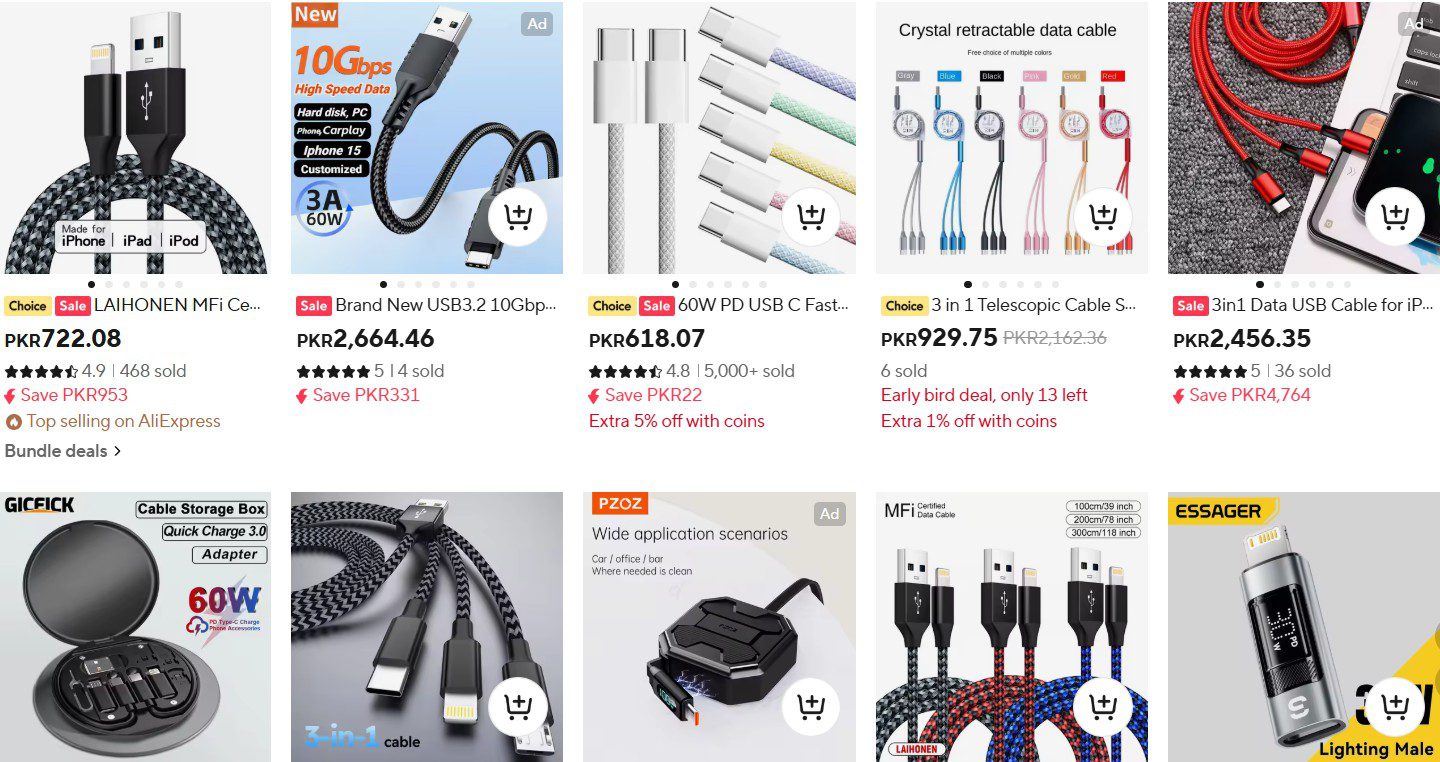Add MFi certified LAIHONEN cables to cart

click(1103, 707)
